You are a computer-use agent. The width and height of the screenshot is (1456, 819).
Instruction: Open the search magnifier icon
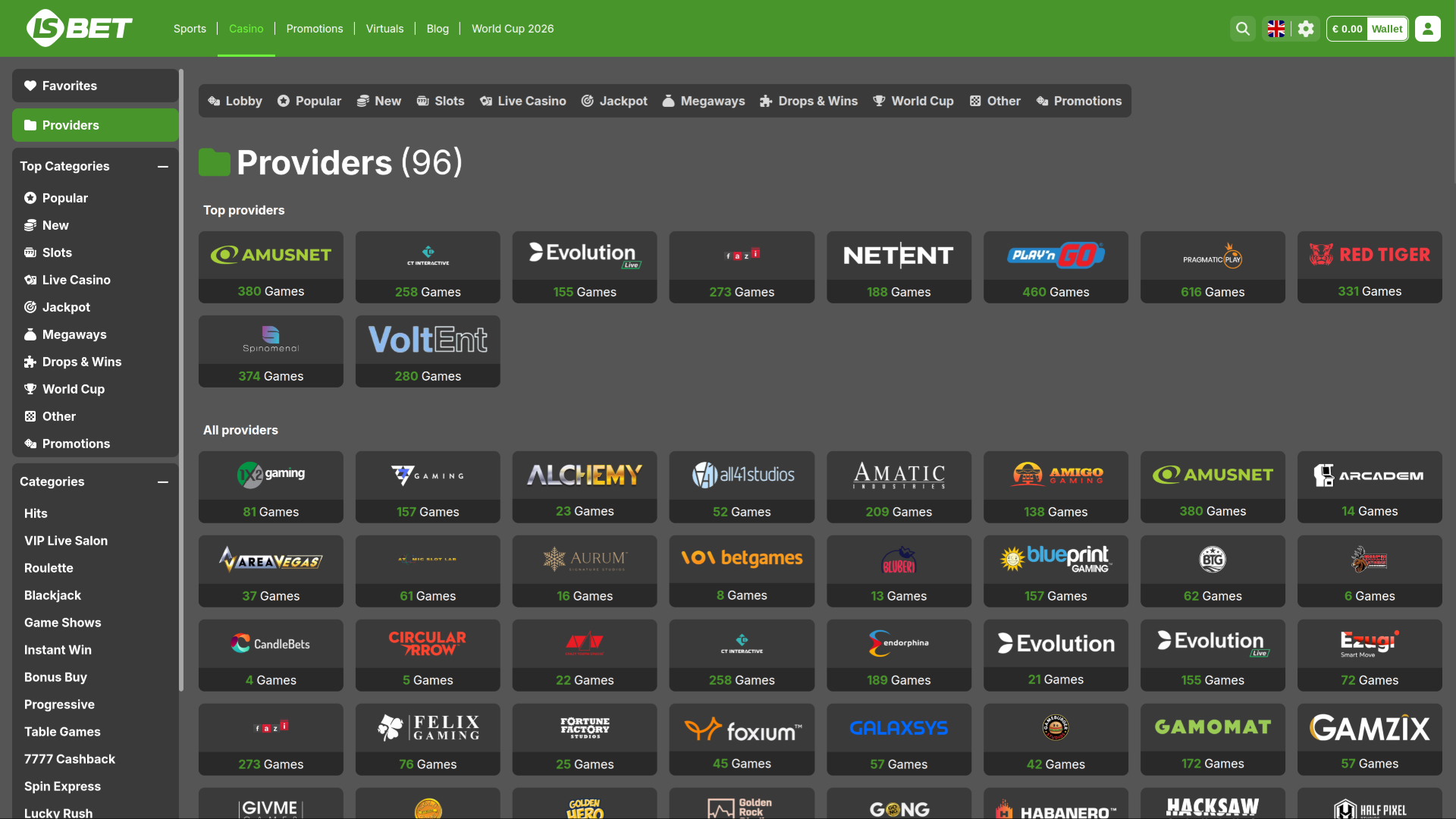pyautogui.click(x=1242, y=29)
